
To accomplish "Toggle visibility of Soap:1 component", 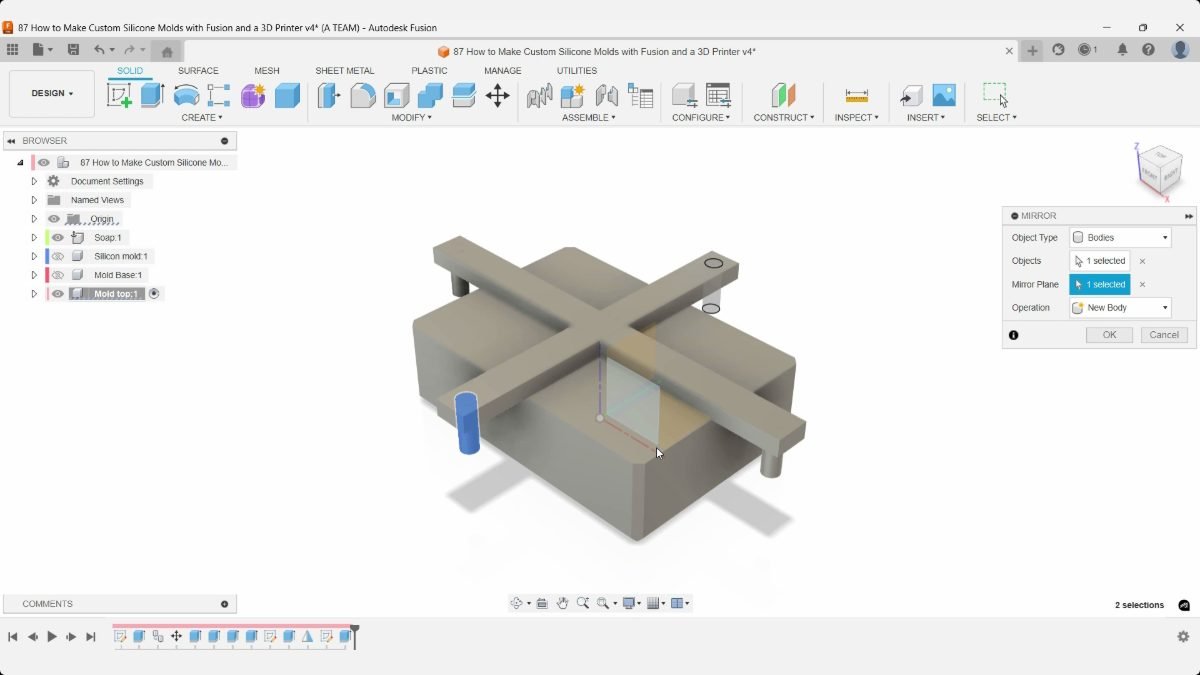I will click(x=58, y=237).
